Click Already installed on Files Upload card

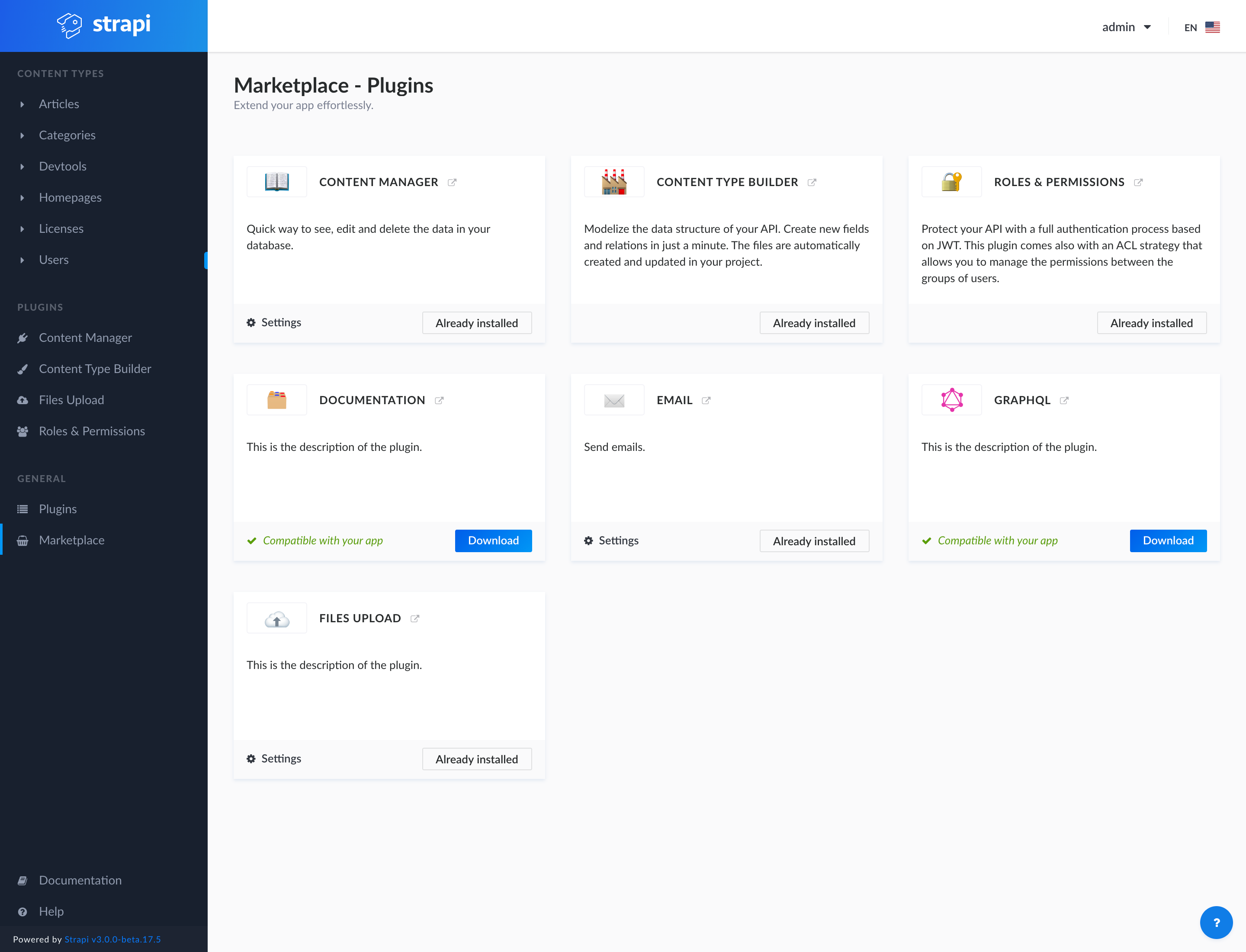477,759
